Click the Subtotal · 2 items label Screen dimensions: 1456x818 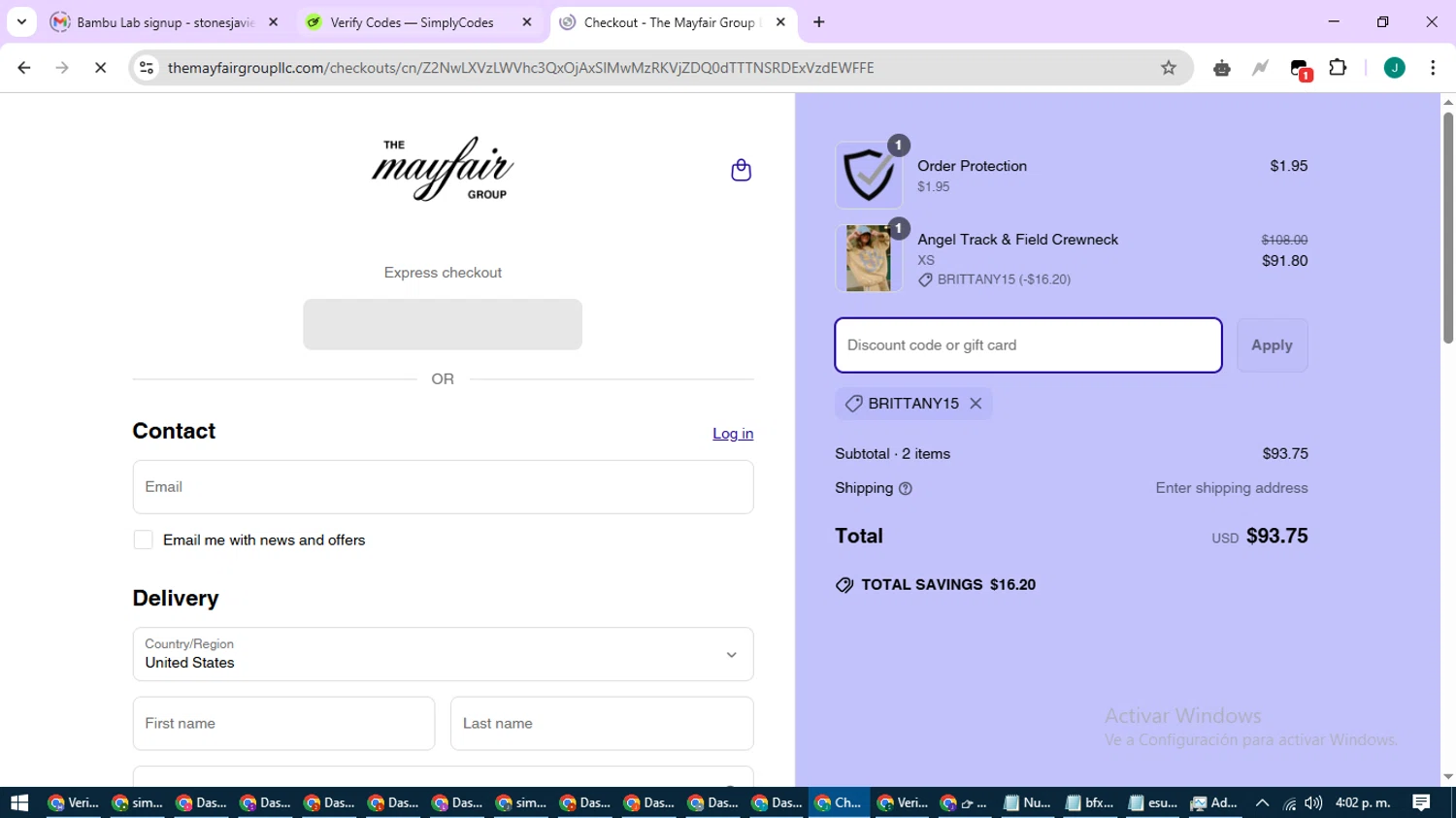tap(892, 454)
